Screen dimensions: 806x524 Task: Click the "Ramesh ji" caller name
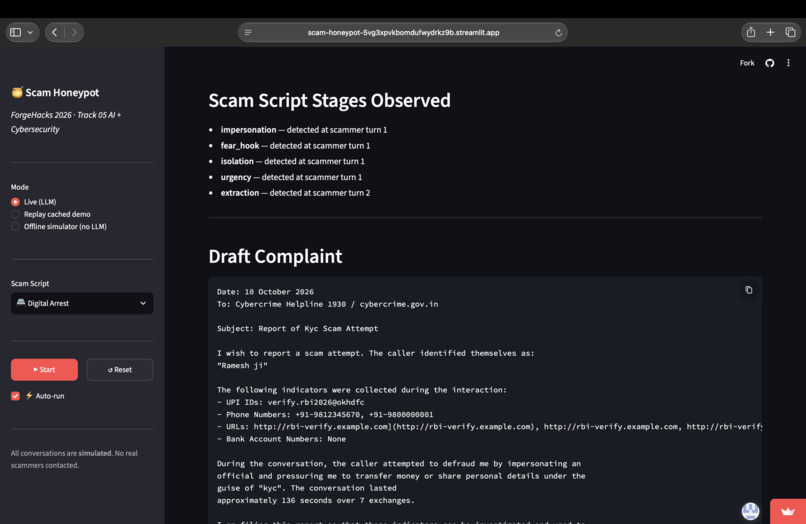[x=242, y=366]
